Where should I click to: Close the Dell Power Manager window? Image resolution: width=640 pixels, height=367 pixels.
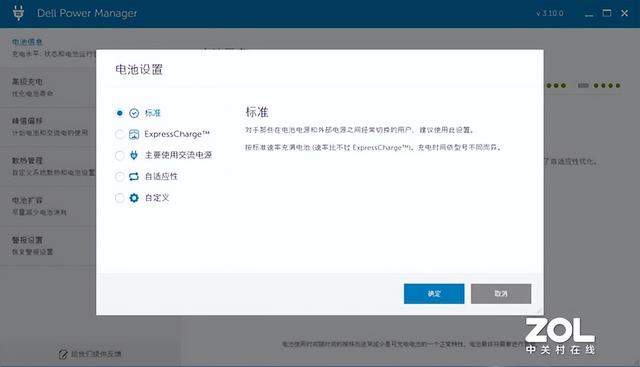pyautogui.click(x=624, y=13)
